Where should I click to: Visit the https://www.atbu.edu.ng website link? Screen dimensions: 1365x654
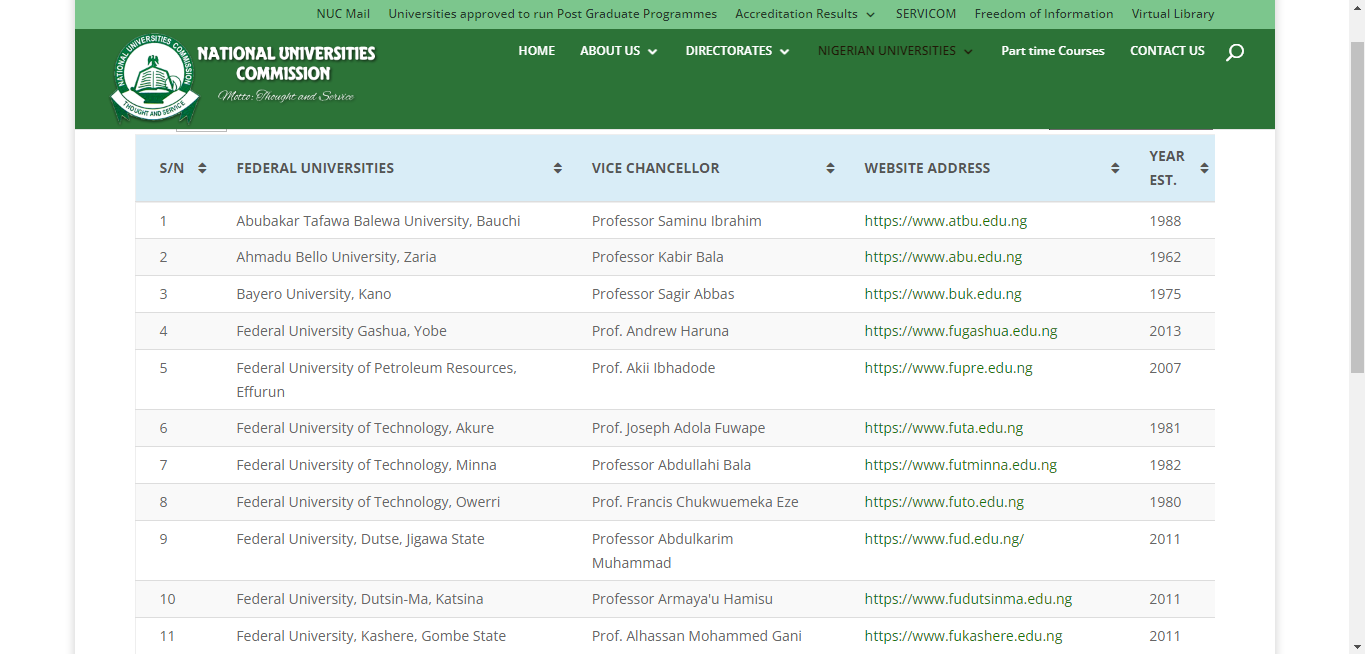pyautogui.click(x=945, y=221)
